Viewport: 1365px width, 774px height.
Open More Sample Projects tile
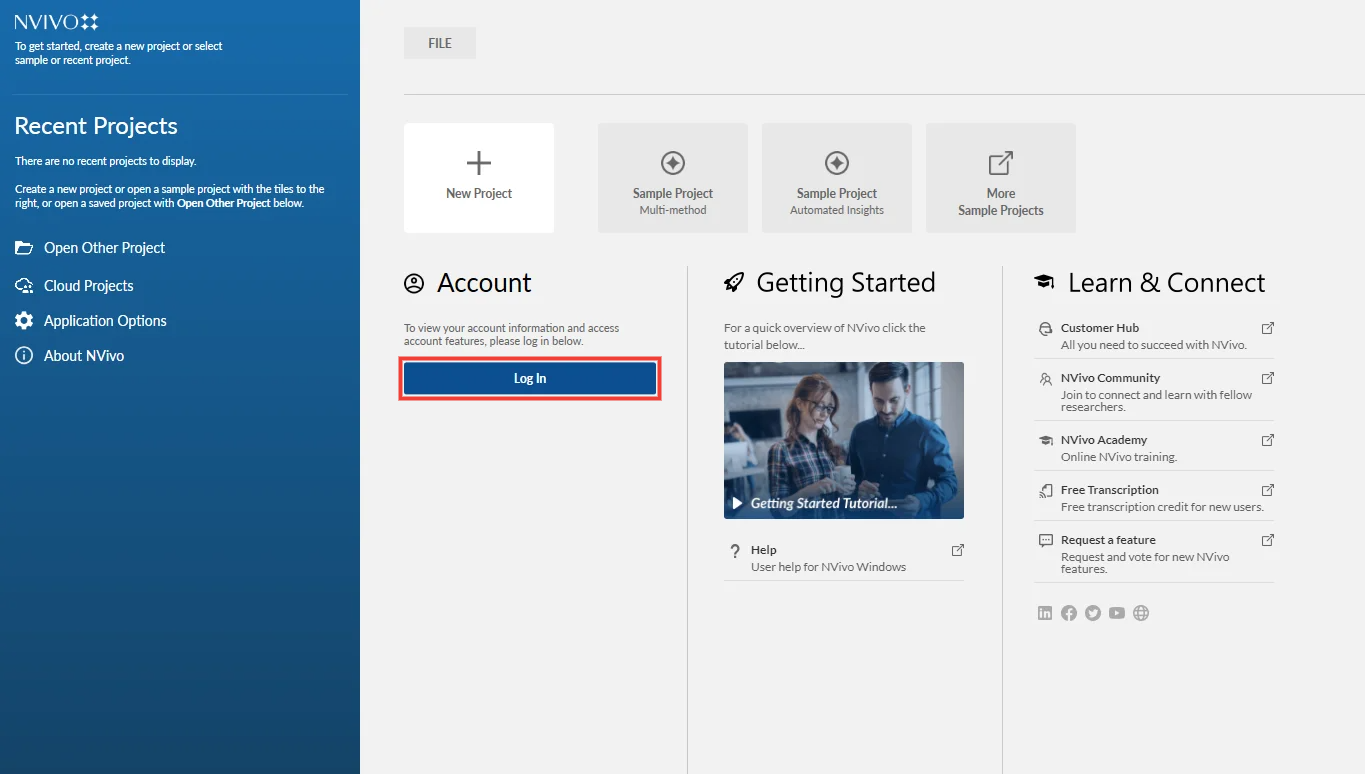click(1001, 178)
